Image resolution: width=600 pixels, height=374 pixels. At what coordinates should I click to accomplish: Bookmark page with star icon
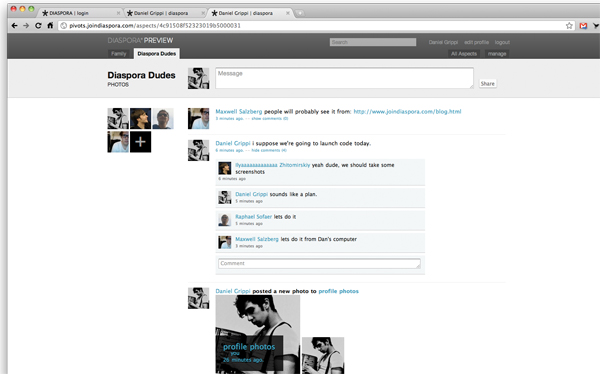(569, 26)
